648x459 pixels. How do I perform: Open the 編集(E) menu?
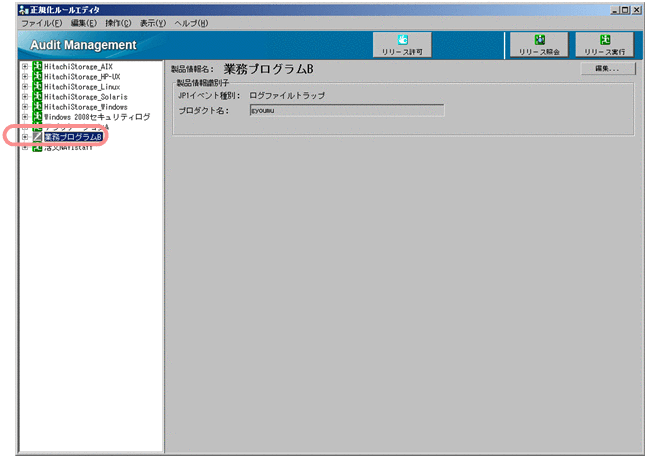click(x=84, y=23)
